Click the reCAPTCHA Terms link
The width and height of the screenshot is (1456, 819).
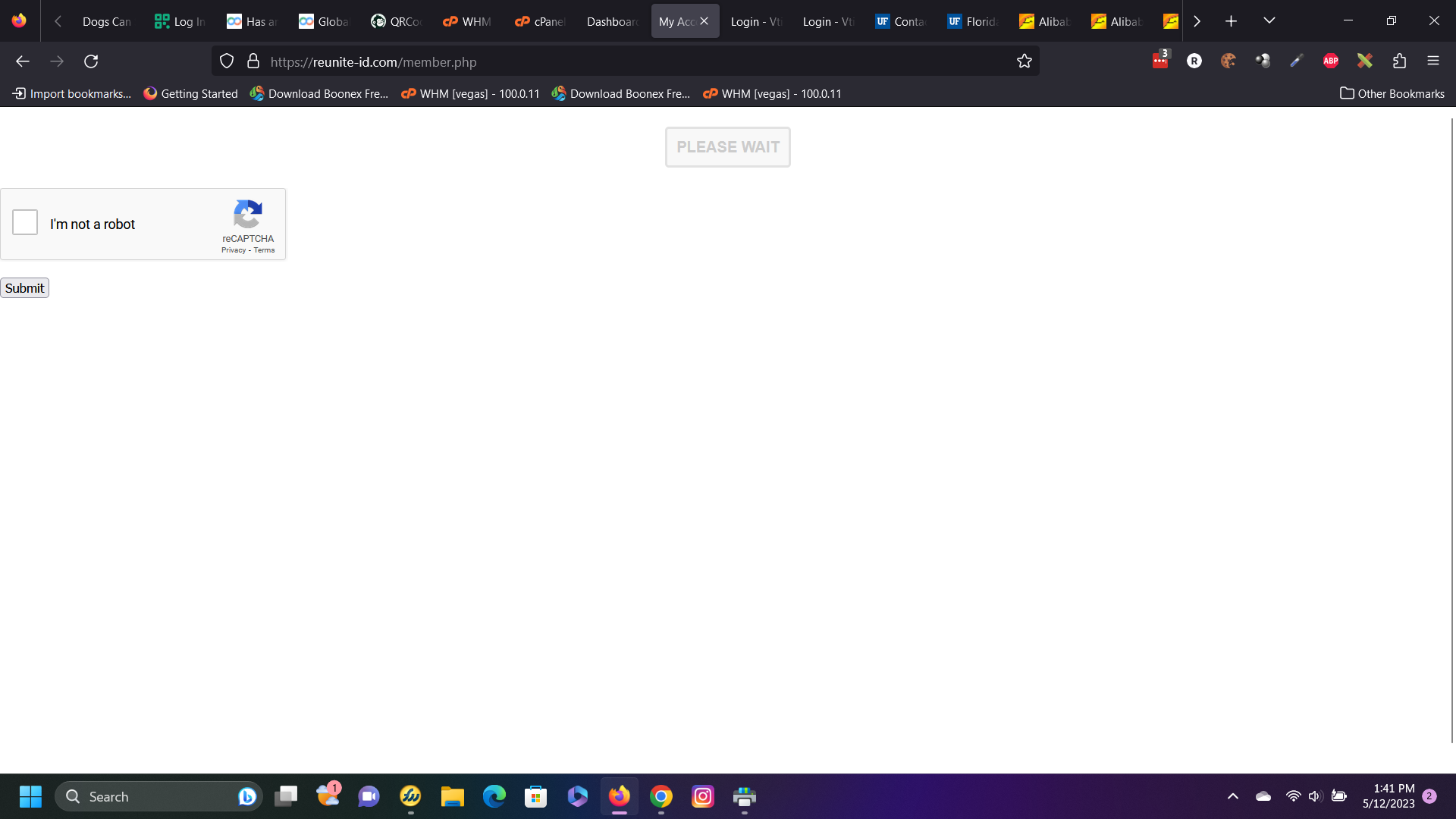[x=264, y=250]
